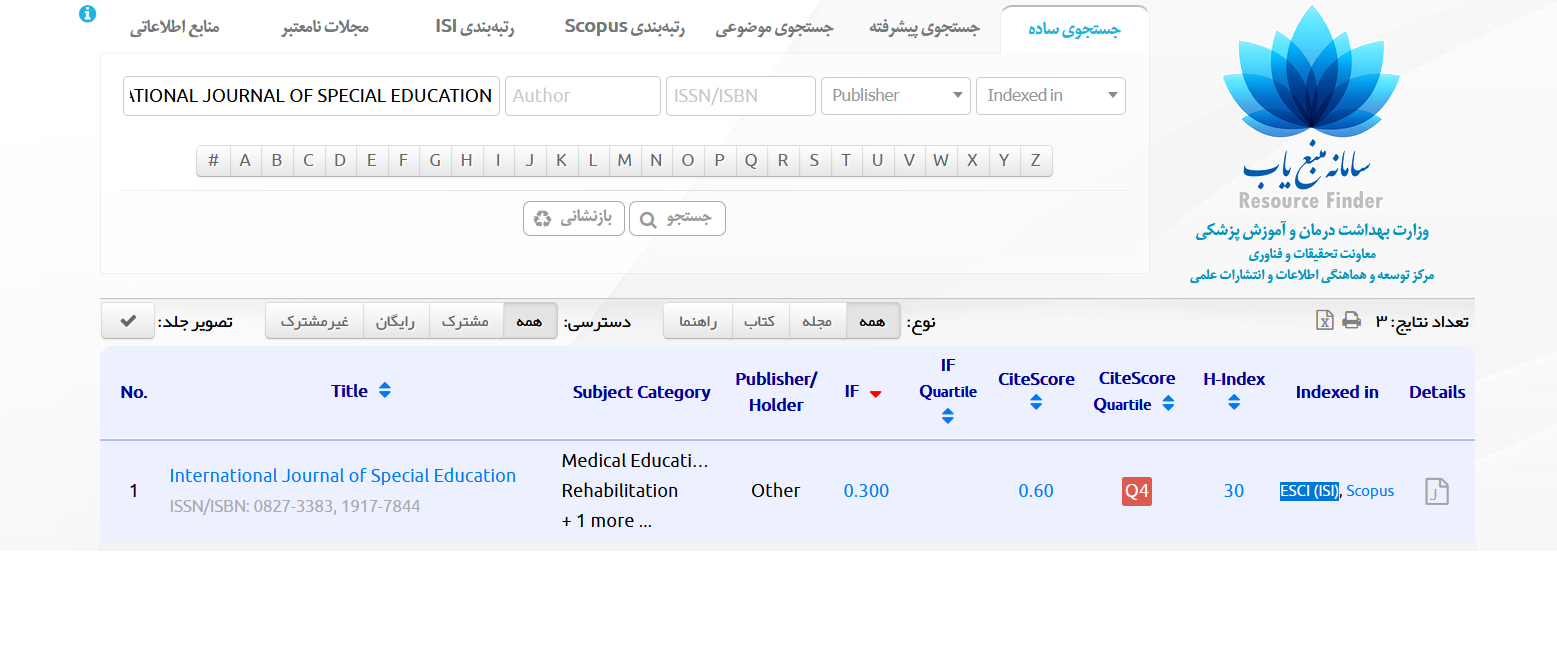This screenshot has height=648, width=1557.
Task: Click the Other publisher cell
Action: [776, 491]
